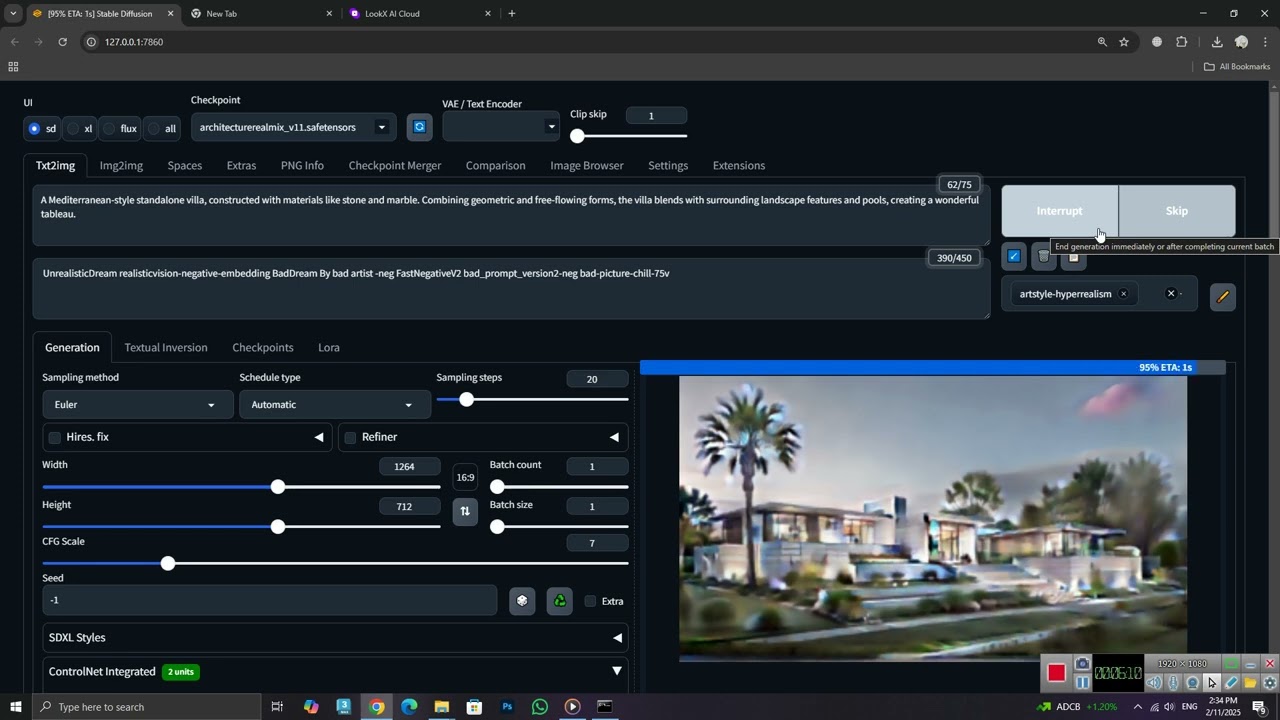Open the recorder output folder icon
The width and height of the screenshot is (1280, 720).
1250,683
